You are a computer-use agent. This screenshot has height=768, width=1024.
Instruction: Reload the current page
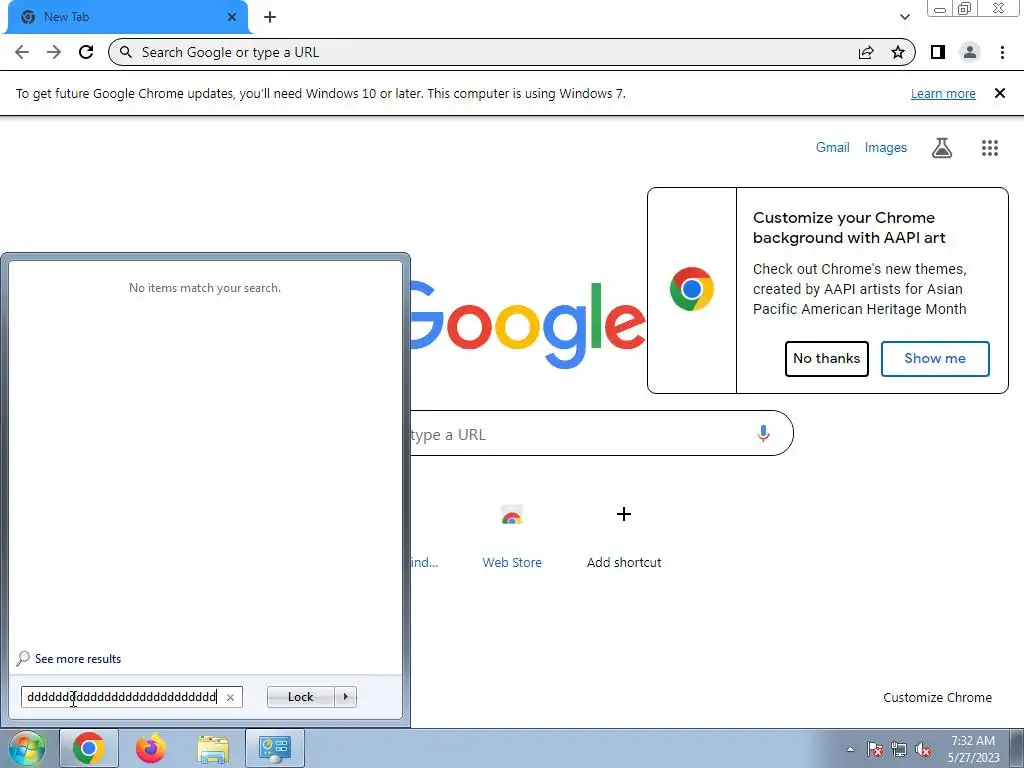[86, 52]
